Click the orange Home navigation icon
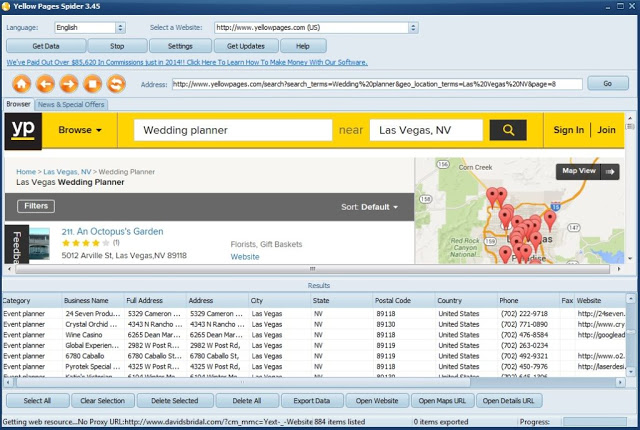The height and width of the screenshot is (430, 640). [x=22, y=84]
